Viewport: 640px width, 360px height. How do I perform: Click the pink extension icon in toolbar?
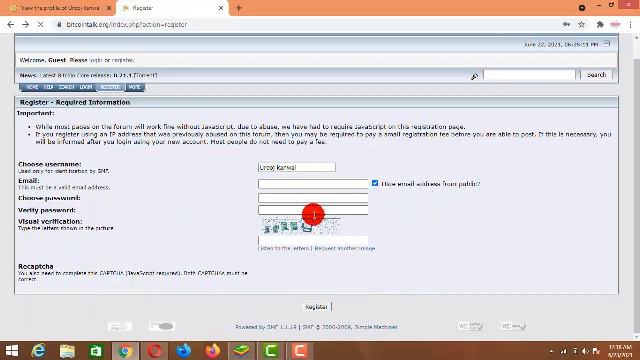[615, 24]
